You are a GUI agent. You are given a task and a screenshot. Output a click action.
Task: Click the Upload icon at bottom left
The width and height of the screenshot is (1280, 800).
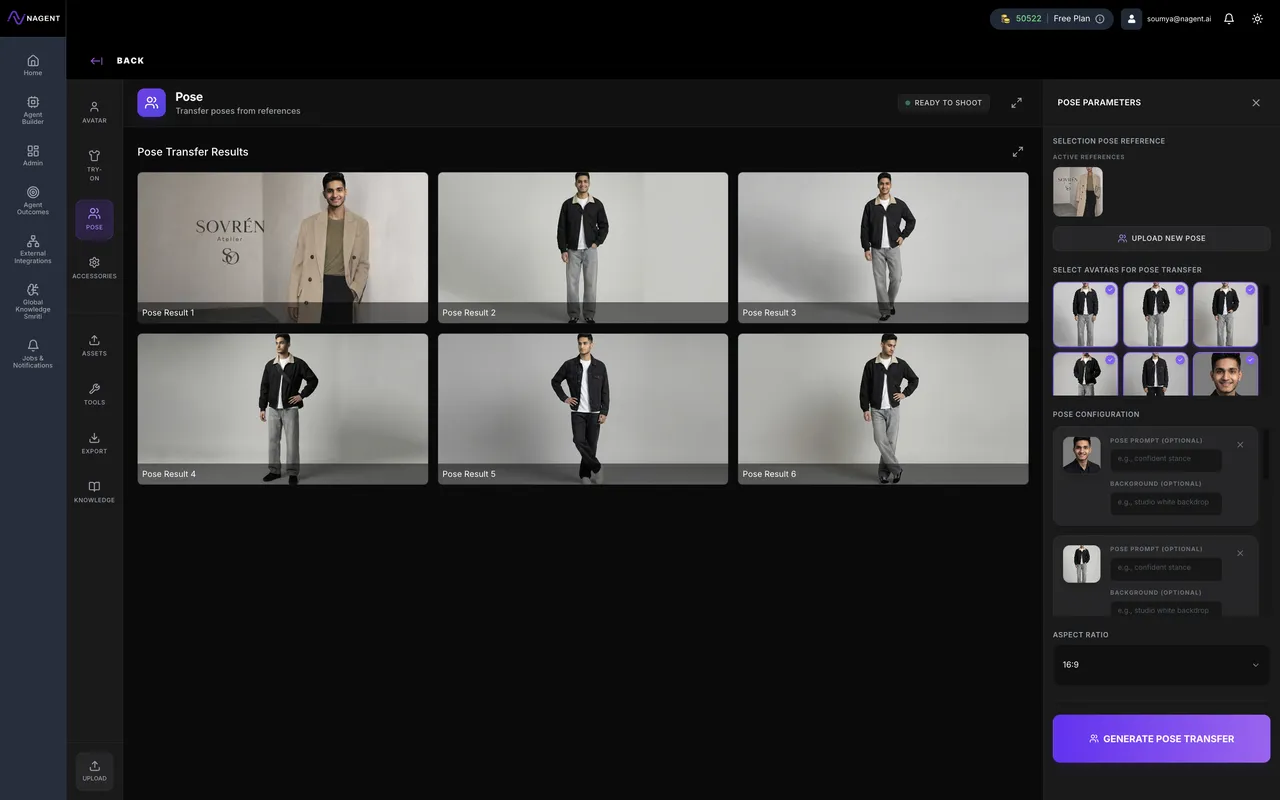click(x=94, y=771)
